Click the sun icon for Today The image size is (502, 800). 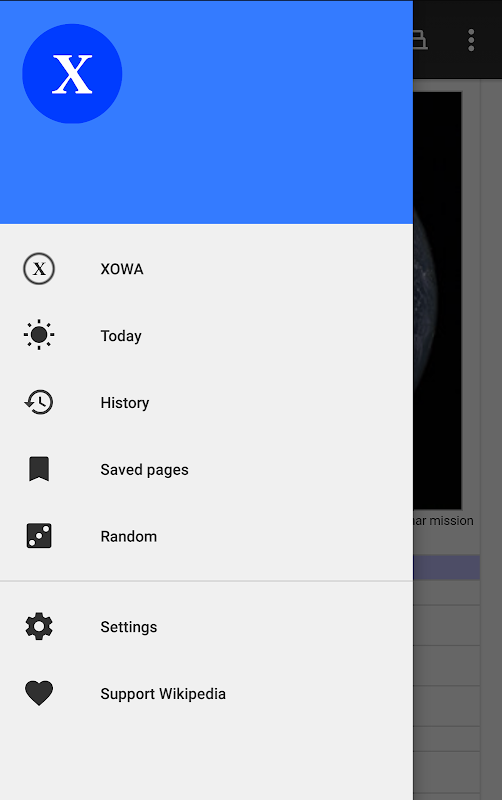tap(39, 335)
